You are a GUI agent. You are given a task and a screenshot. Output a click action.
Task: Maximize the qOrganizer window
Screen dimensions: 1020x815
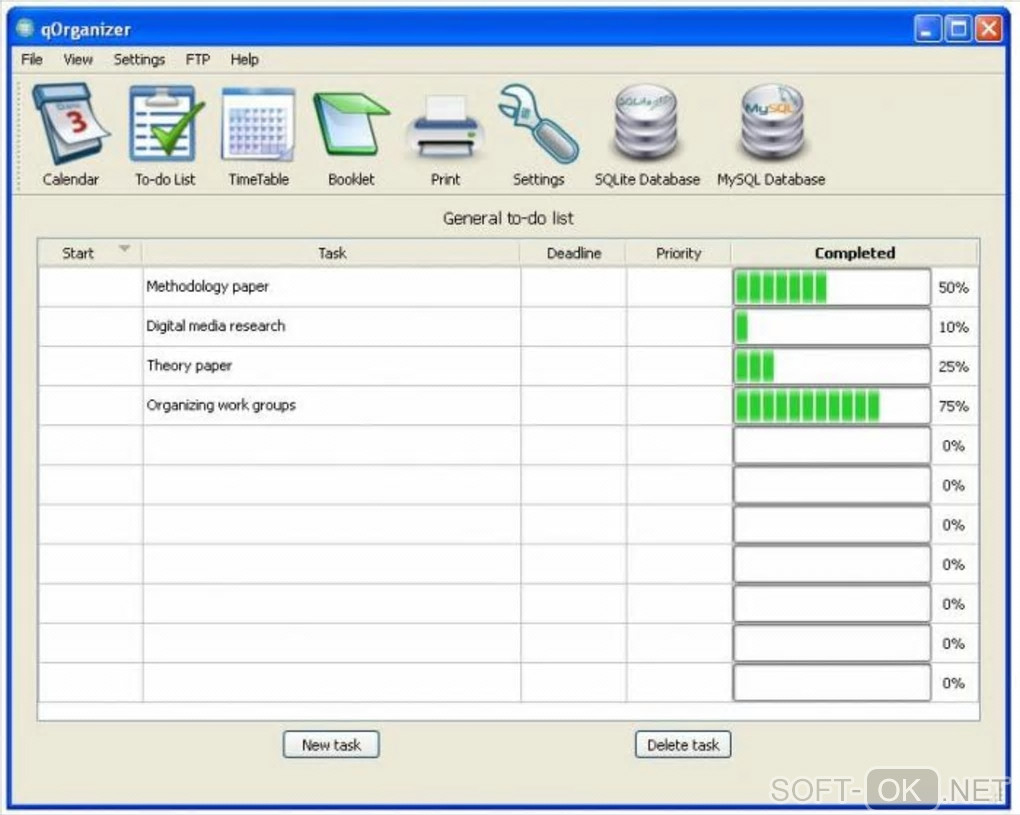tap(958, 29)
